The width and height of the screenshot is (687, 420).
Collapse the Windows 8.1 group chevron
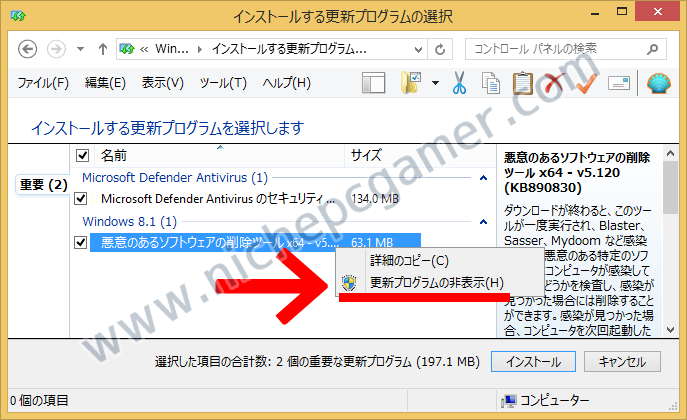[x=483, y=222]
